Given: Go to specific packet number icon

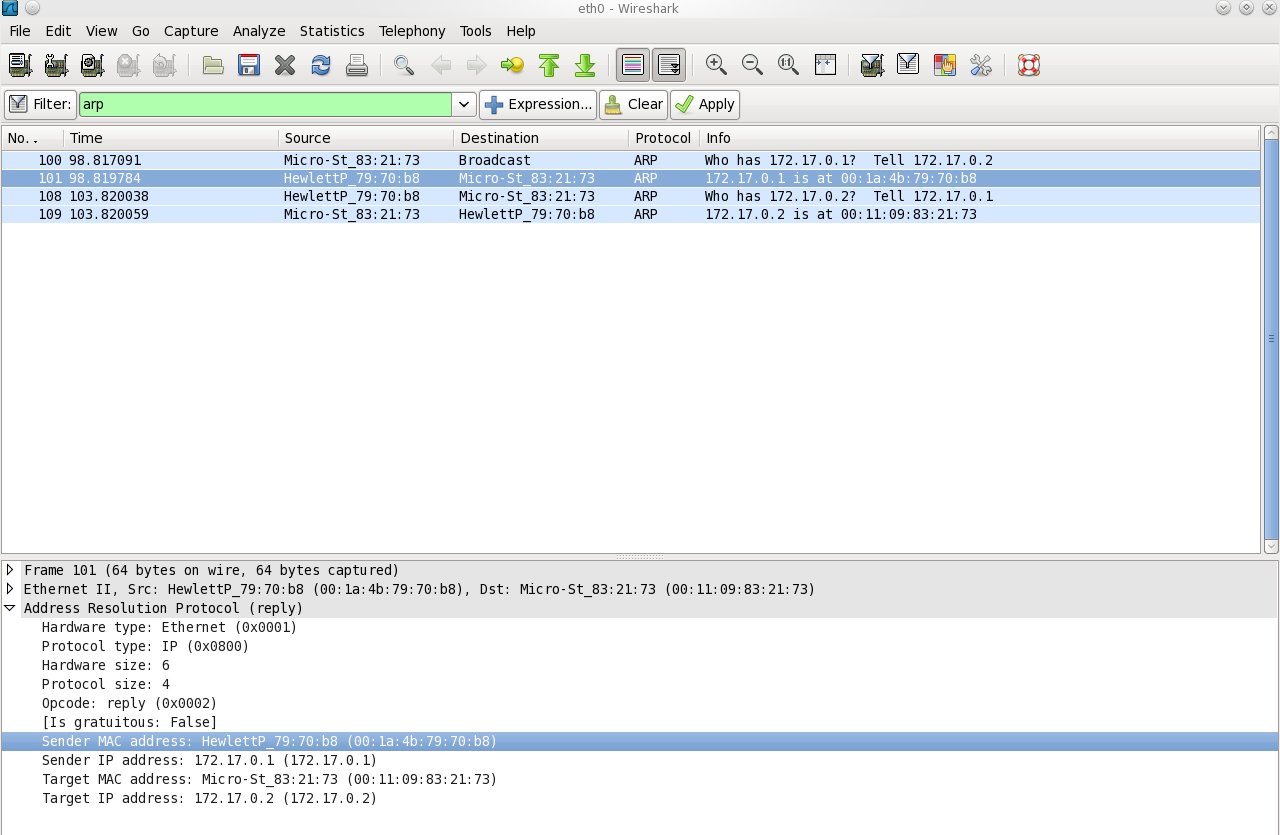Looking at the screenshot, I should point(512,66).
